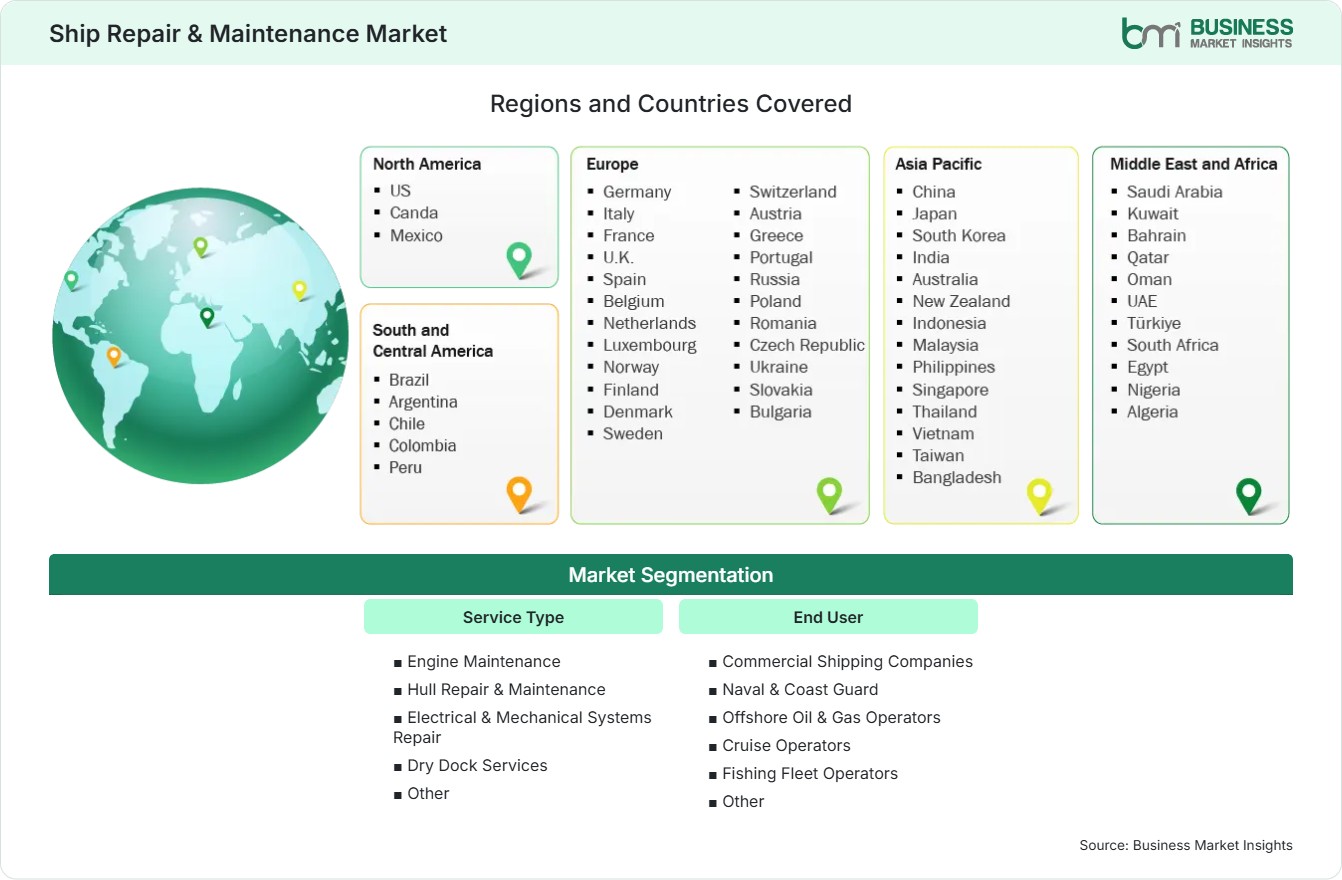1342x880 pixels.
Task: Click 'Canda' in North America list
Action: pos(414,212)
